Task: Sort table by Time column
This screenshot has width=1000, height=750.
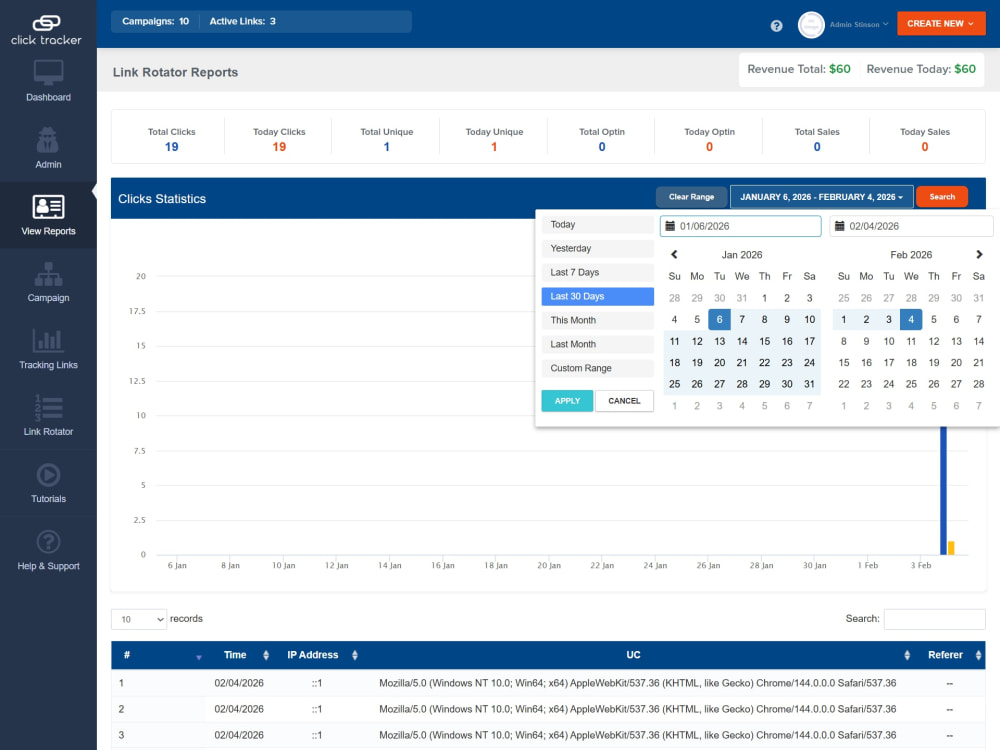Action: (x=266, y=655)
